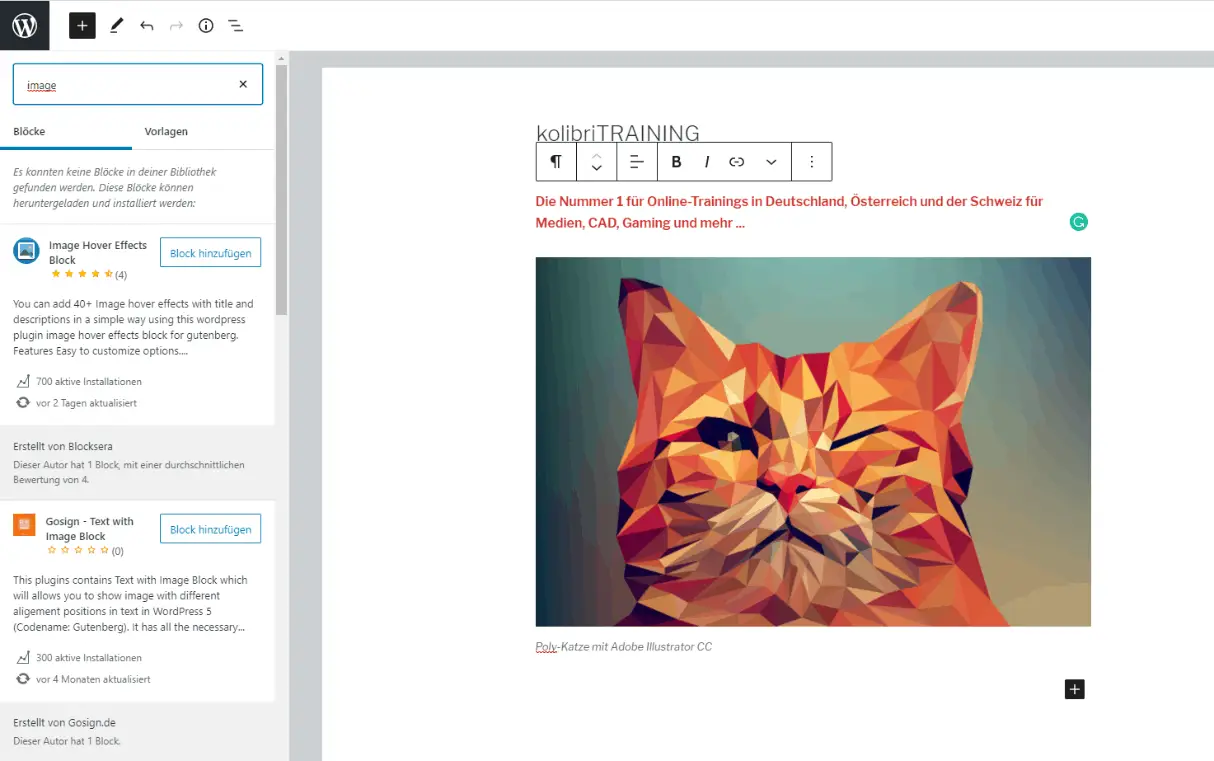Click the refresh icon by vor 4 Monaten
The height and width of the screenshot is (761, 1214).
coord(22,678)
